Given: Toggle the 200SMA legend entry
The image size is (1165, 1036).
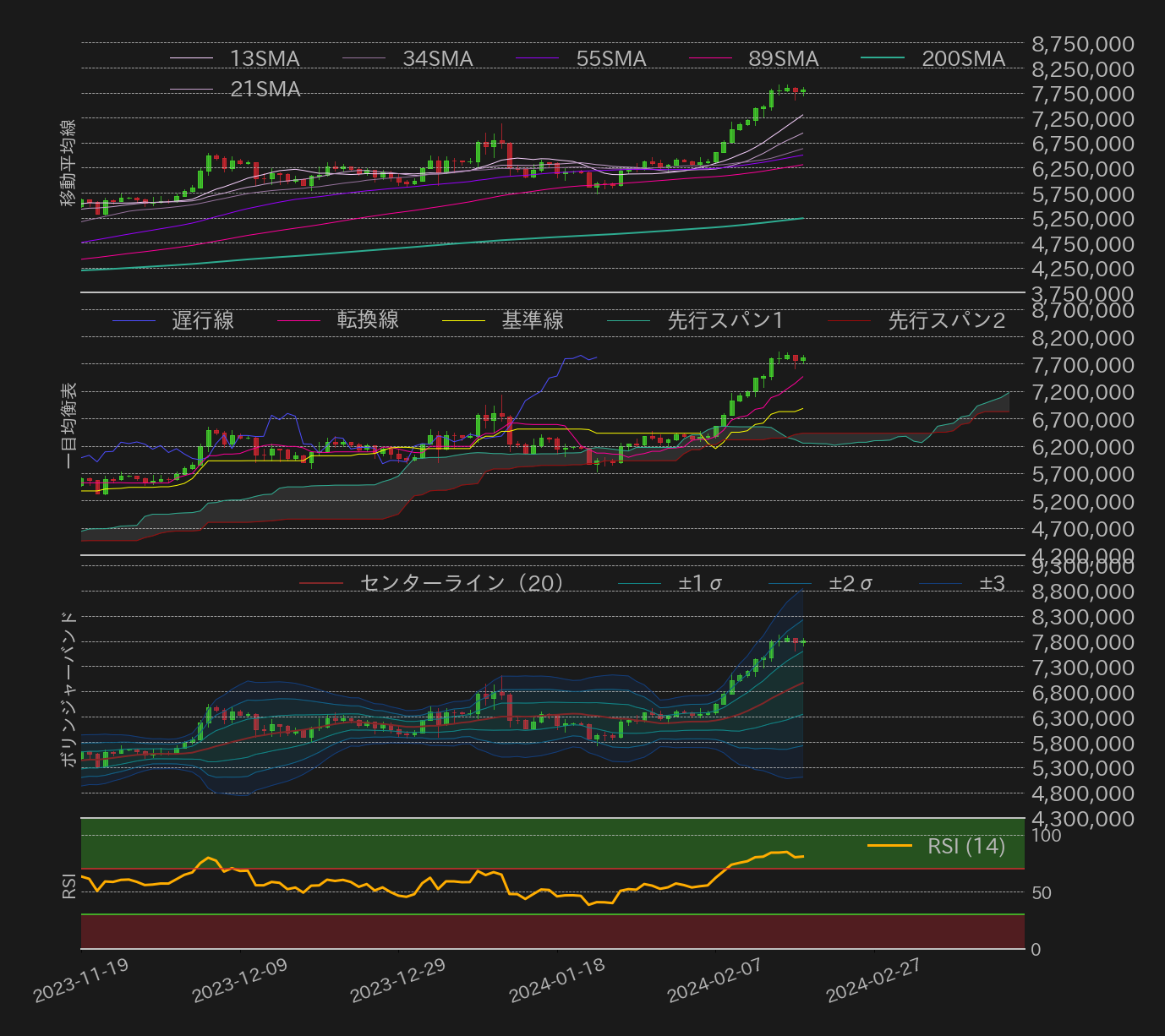Looking at the screenshot, I should 963,59.
